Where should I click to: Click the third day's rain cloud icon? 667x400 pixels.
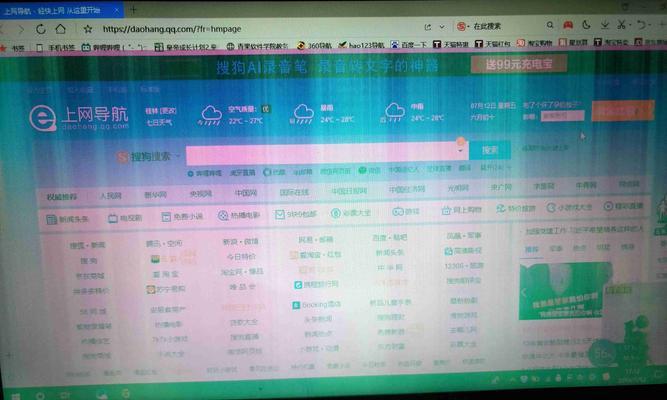point(393,112)
